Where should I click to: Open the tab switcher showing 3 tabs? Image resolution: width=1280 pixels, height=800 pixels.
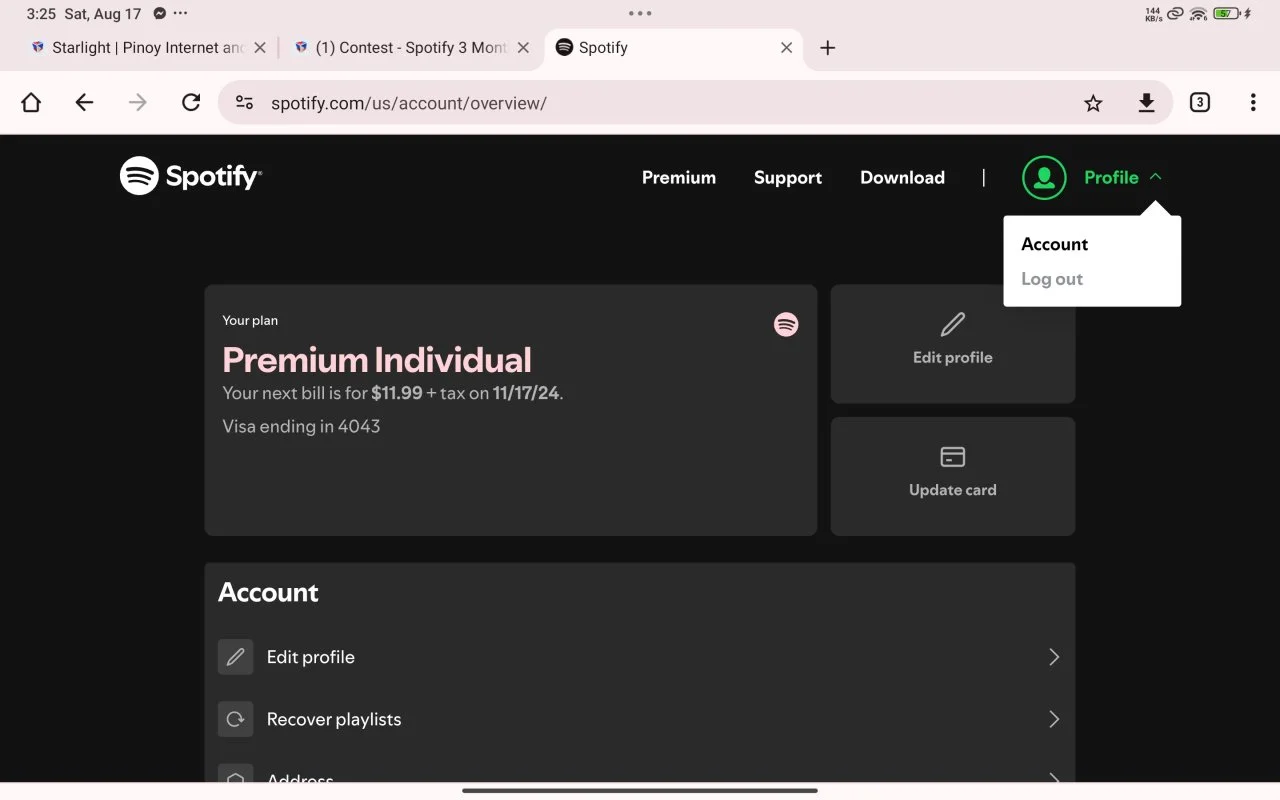coord(1200,102)
